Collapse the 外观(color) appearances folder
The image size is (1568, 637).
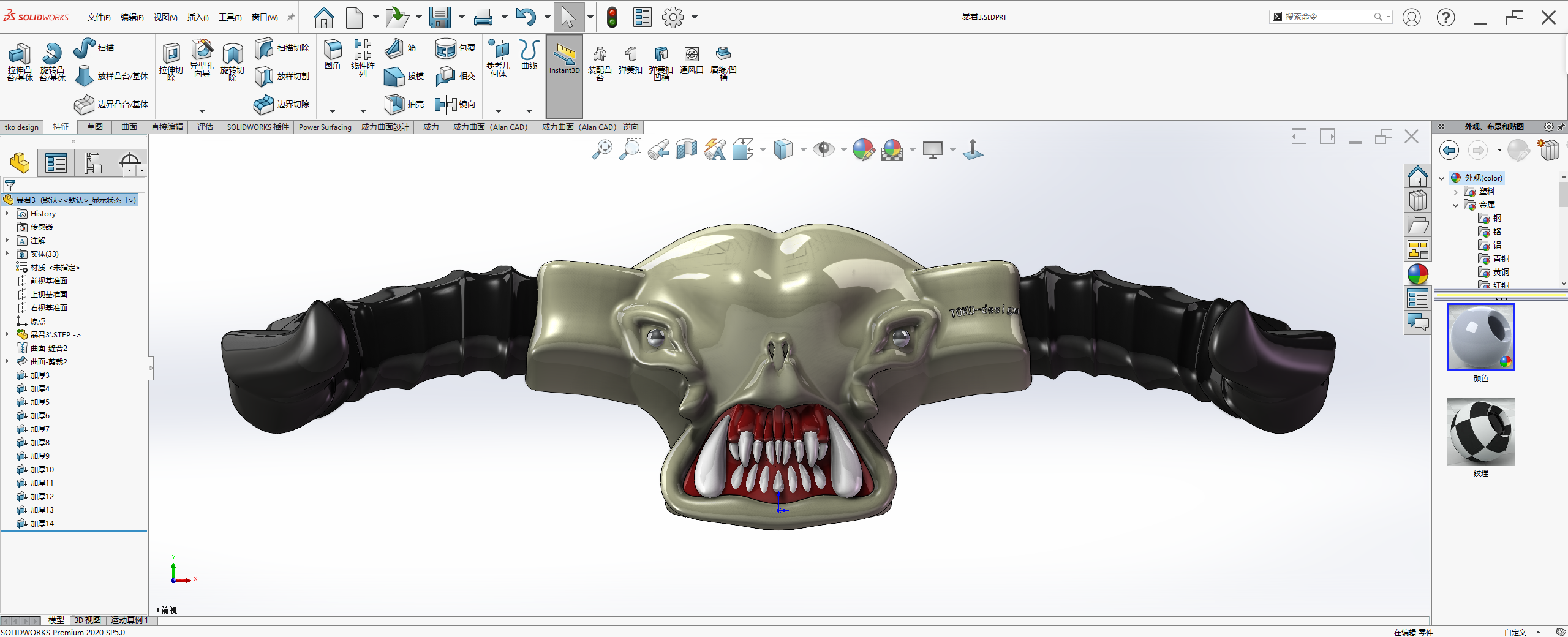1442,178
